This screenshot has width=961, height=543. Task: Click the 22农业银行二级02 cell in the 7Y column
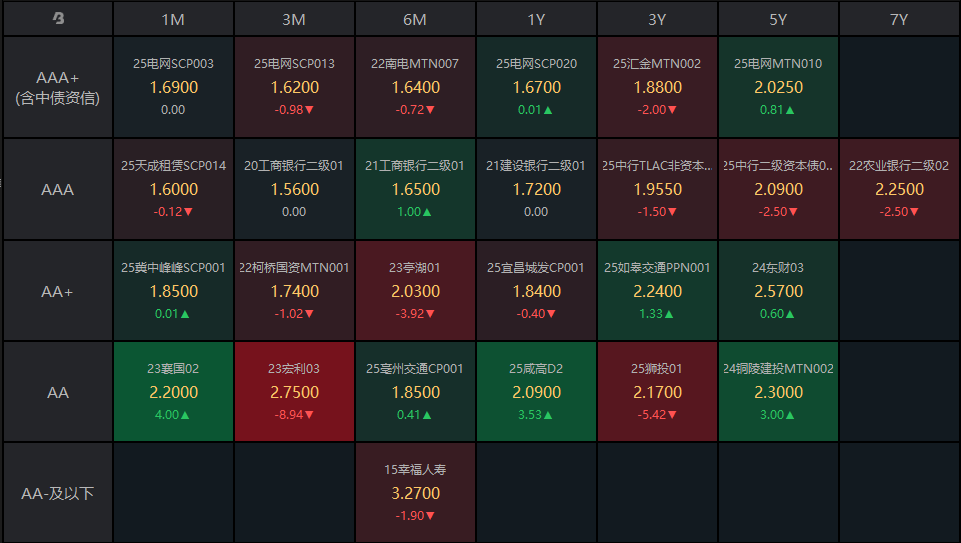click(x=899, y=189)
